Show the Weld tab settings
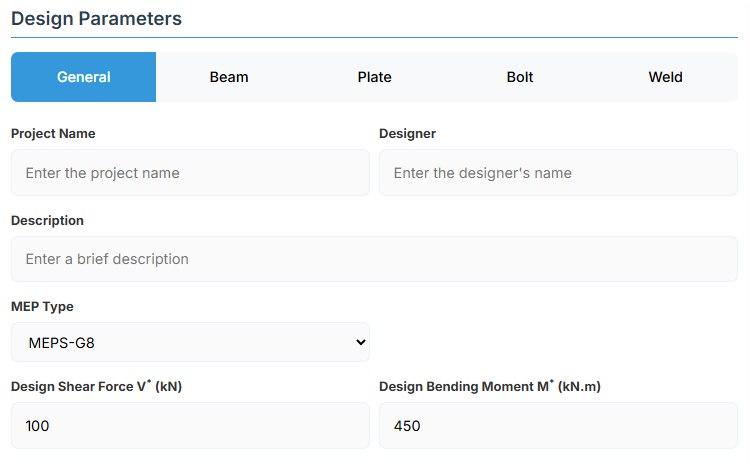Image resolution: width=750 pixels, height=464 pixels. pos(665,77)
